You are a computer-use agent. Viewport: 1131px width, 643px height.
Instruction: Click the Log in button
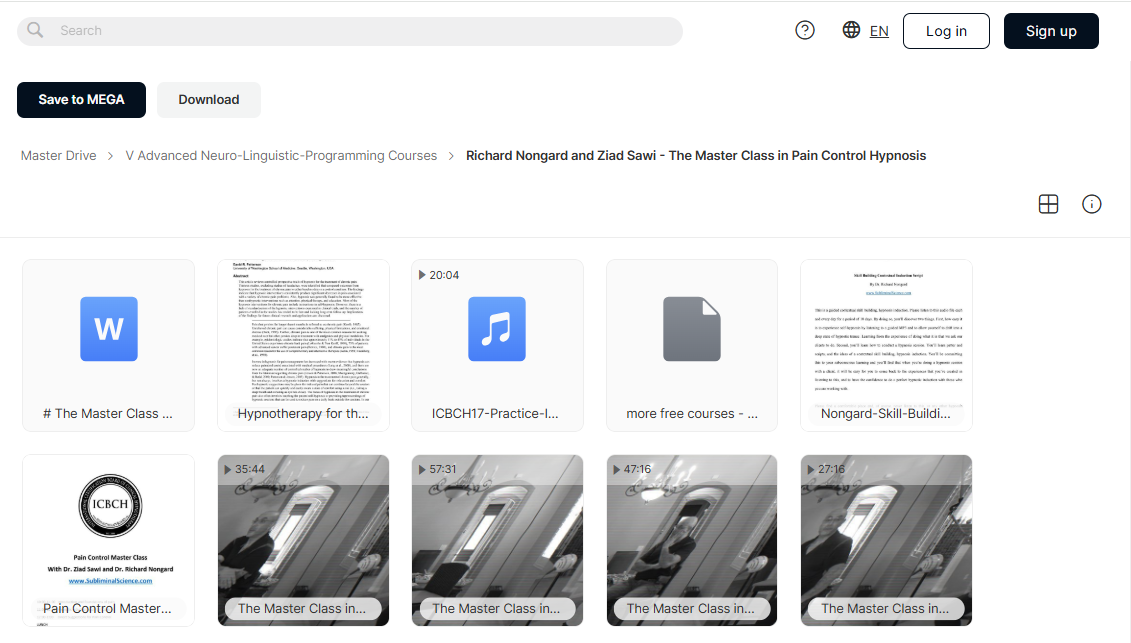(x=946, y=31)
